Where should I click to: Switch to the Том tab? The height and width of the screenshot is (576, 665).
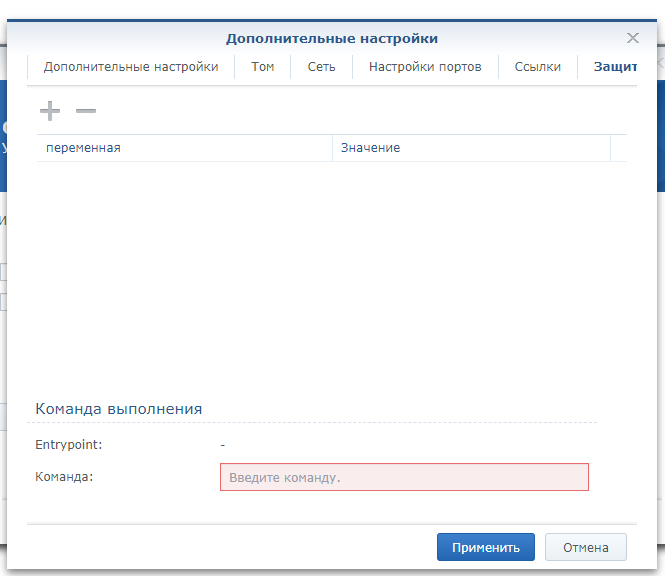pos(263,67)
